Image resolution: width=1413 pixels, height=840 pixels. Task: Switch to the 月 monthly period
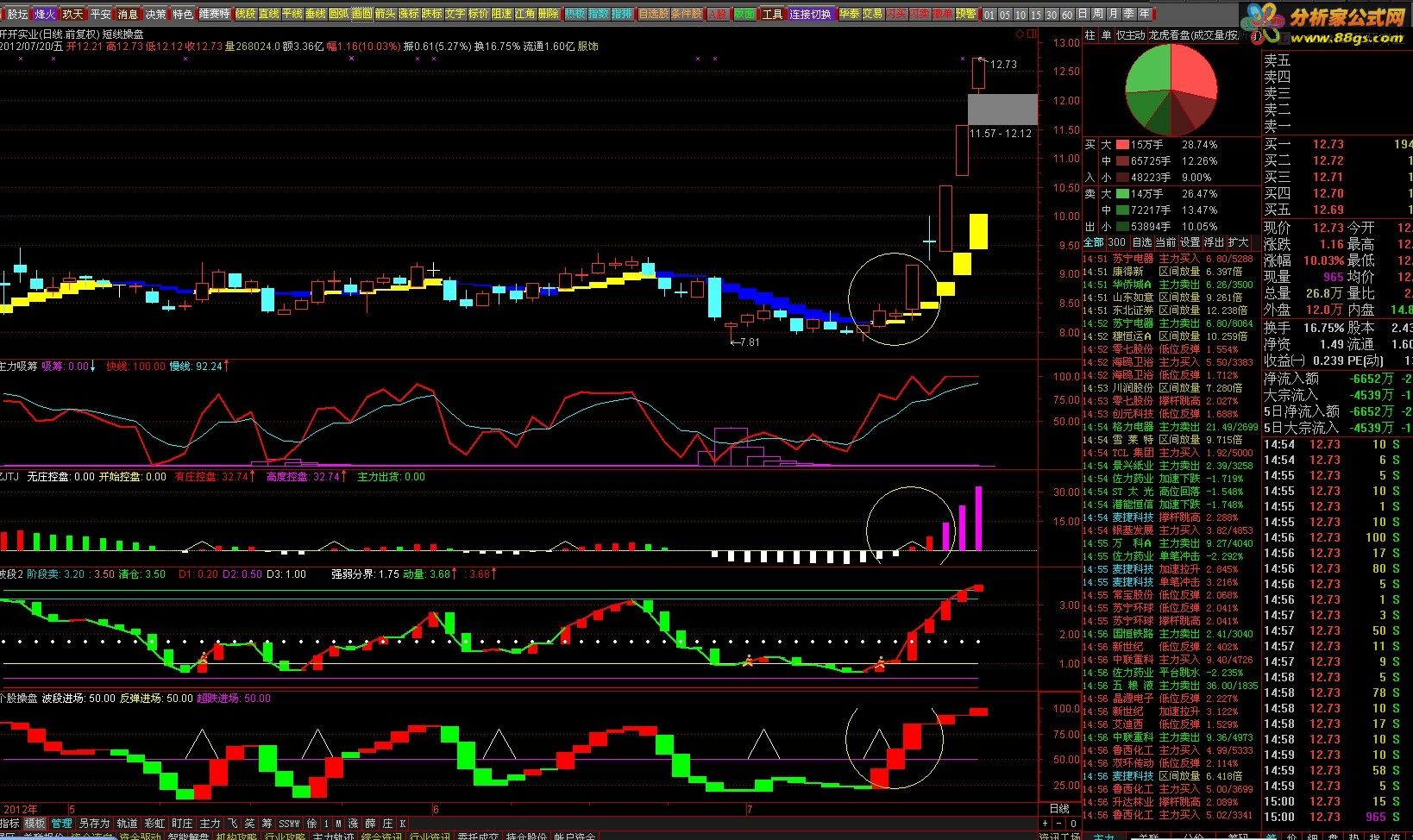click(1113, 14)
